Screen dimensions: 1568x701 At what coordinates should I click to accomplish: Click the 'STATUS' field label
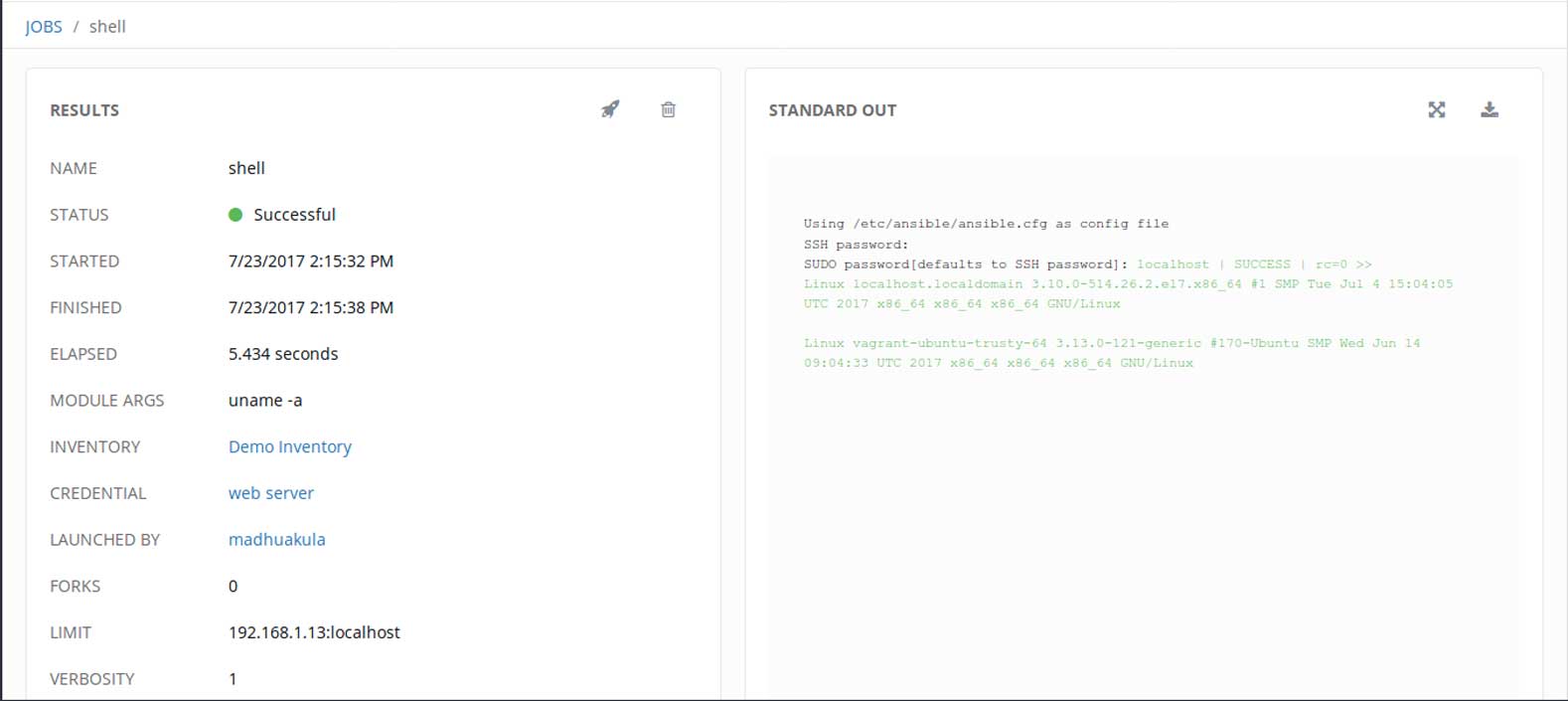click(79, 215)
